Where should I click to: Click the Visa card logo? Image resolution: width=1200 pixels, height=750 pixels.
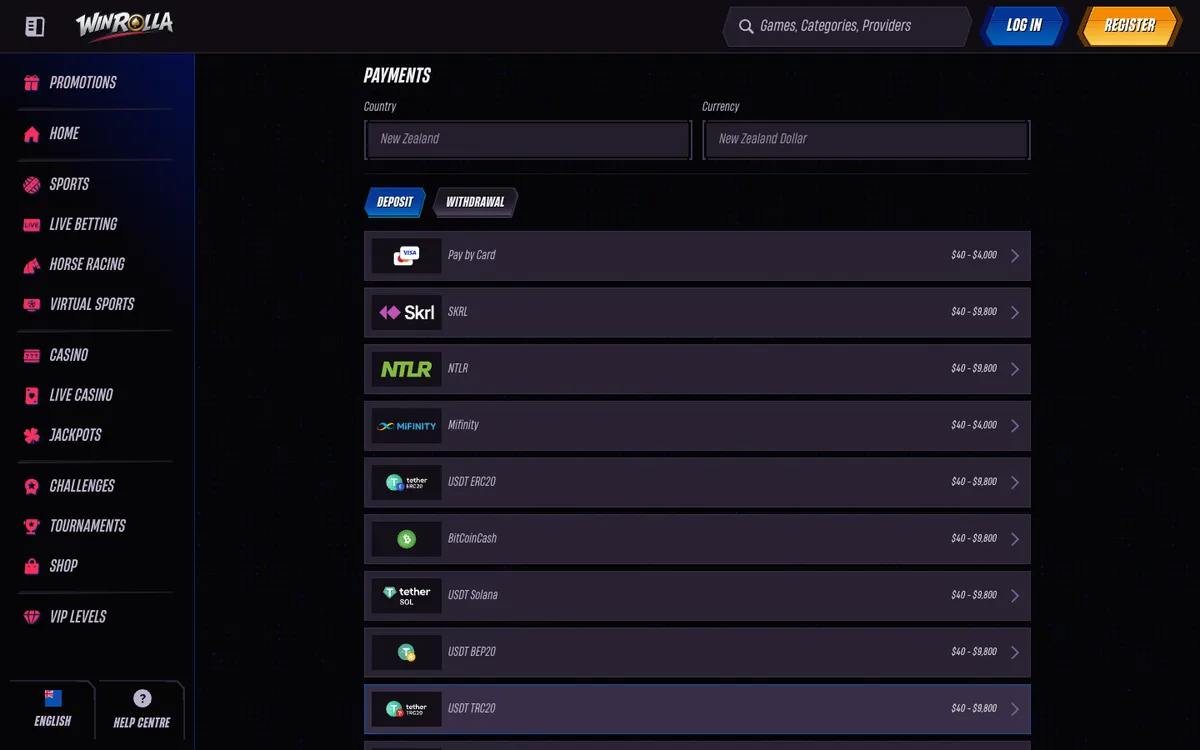pos(406,256)
